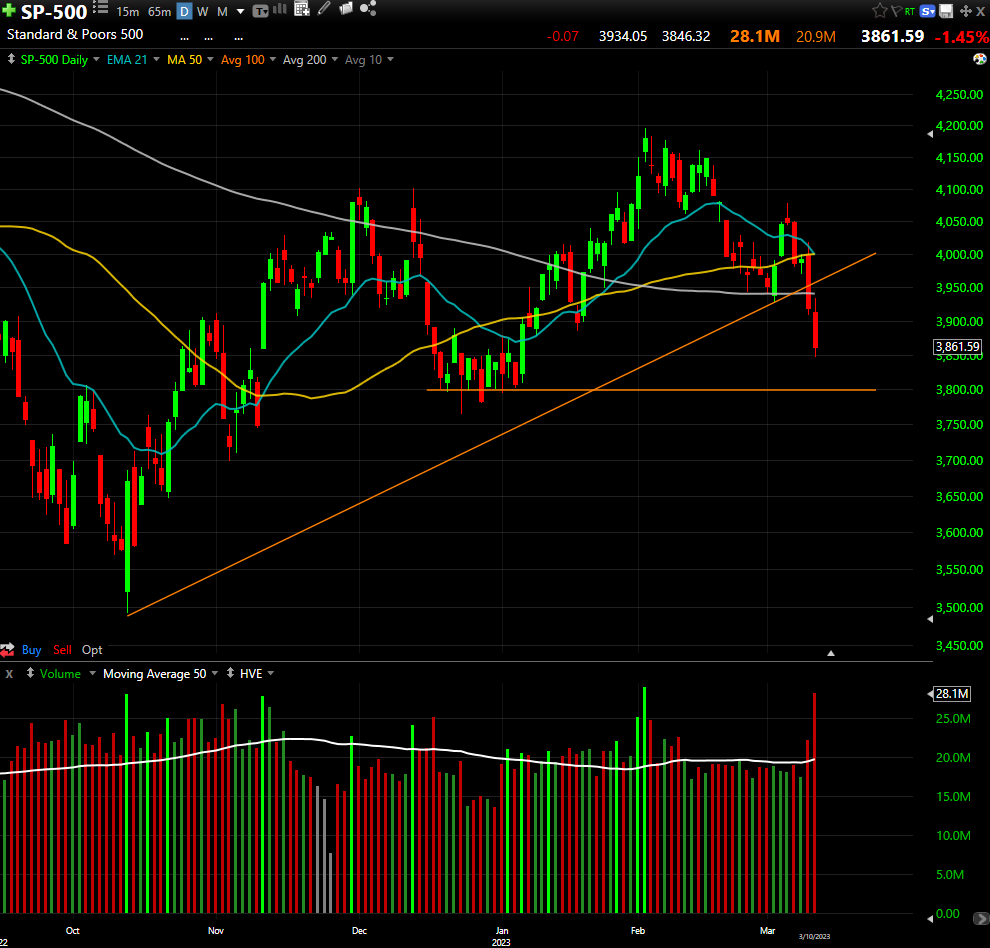Click the Opt options button
This screenshot has height=948, width=990.
tap(92, 649)
